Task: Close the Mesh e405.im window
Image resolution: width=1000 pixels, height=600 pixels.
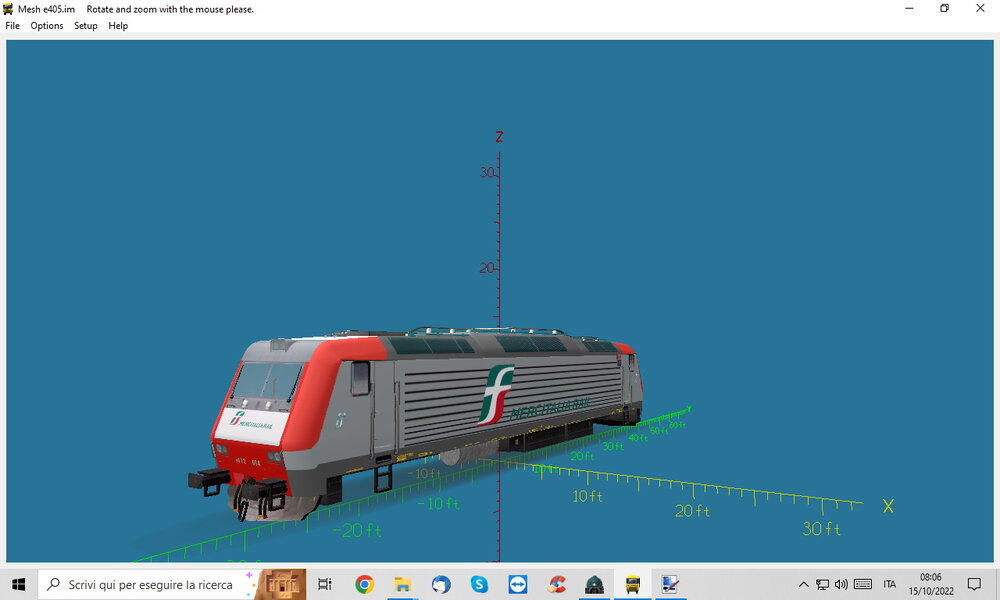Action: (x=980, y=8)
